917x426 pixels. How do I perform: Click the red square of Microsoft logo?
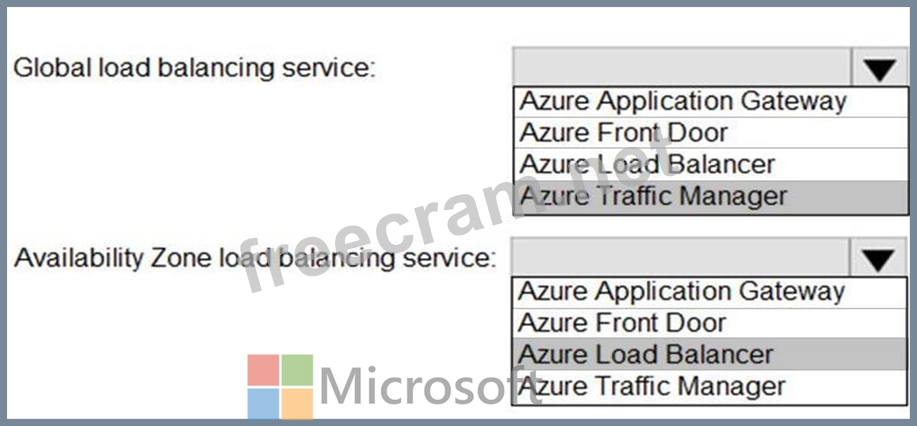(263, 370)
